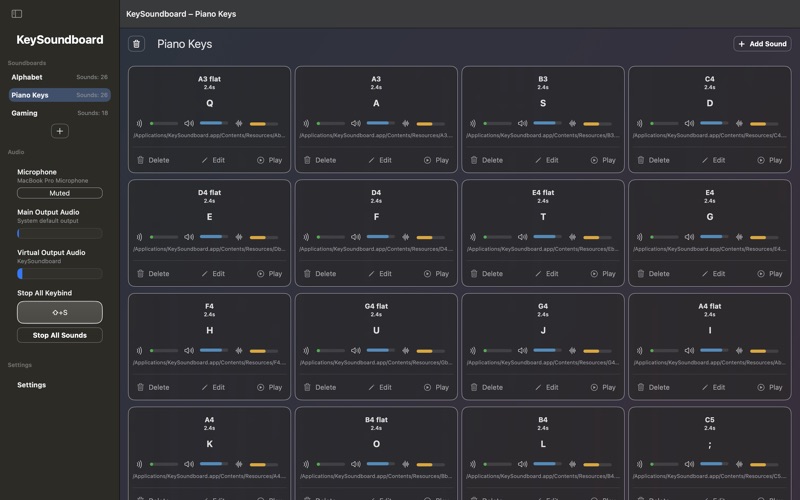Click the speaker volume icon on E4 card
The image size is (800, 500).
[x=689, y=237]
